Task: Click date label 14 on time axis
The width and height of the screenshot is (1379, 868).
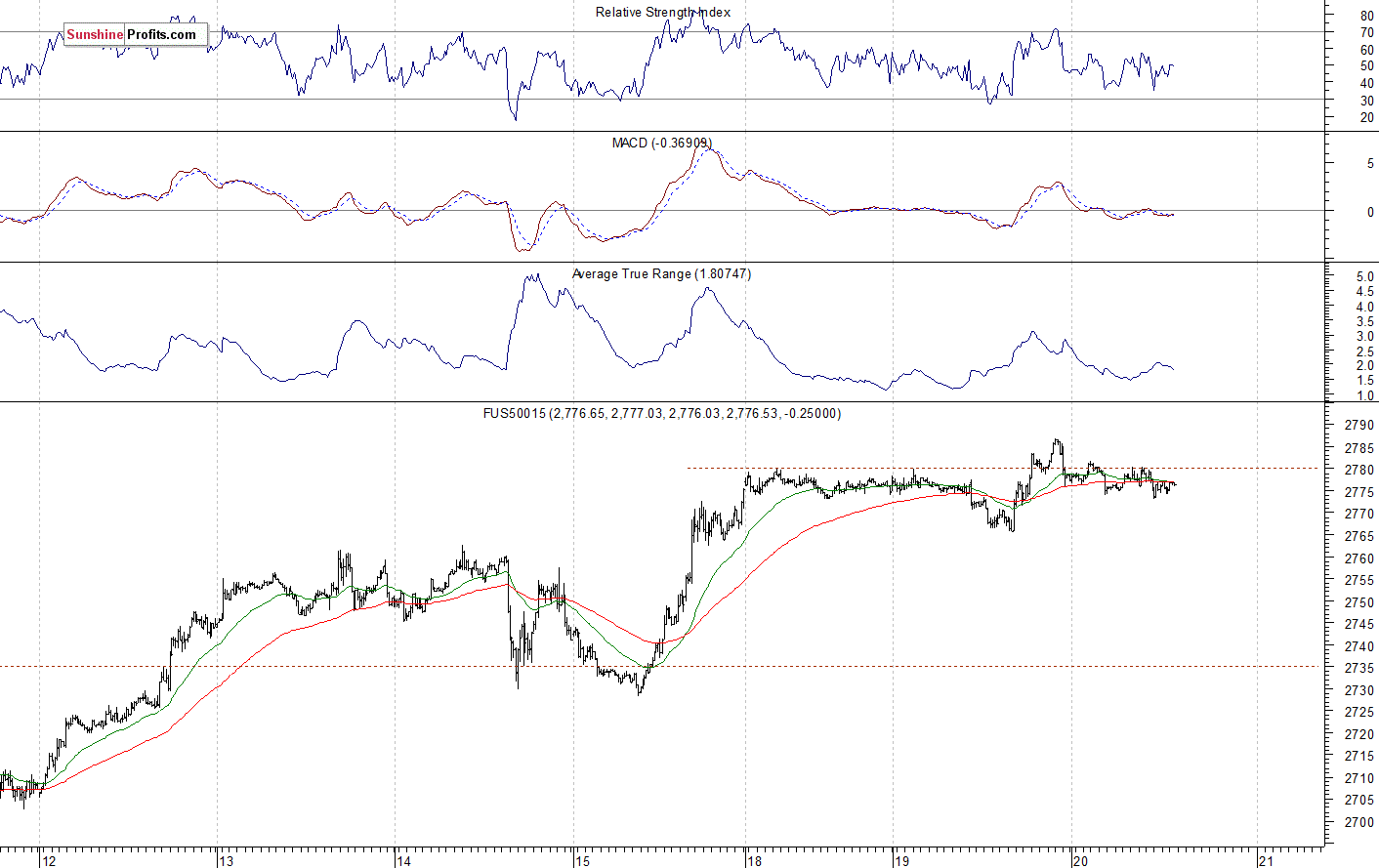Action: point(403,861)
